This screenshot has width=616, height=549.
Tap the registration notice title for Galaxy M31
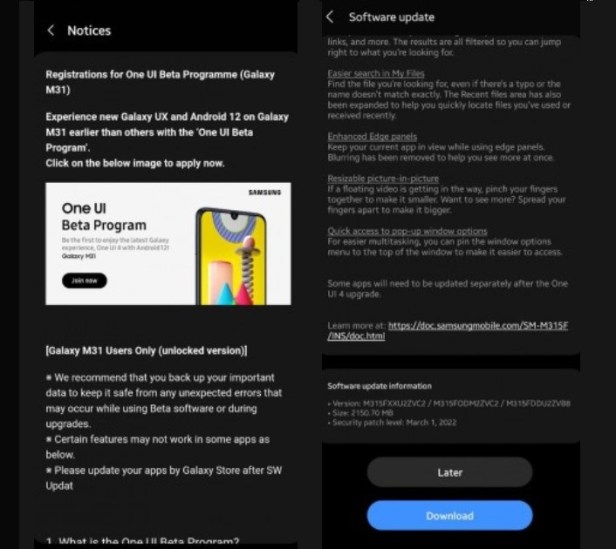(x=160, y=82)
